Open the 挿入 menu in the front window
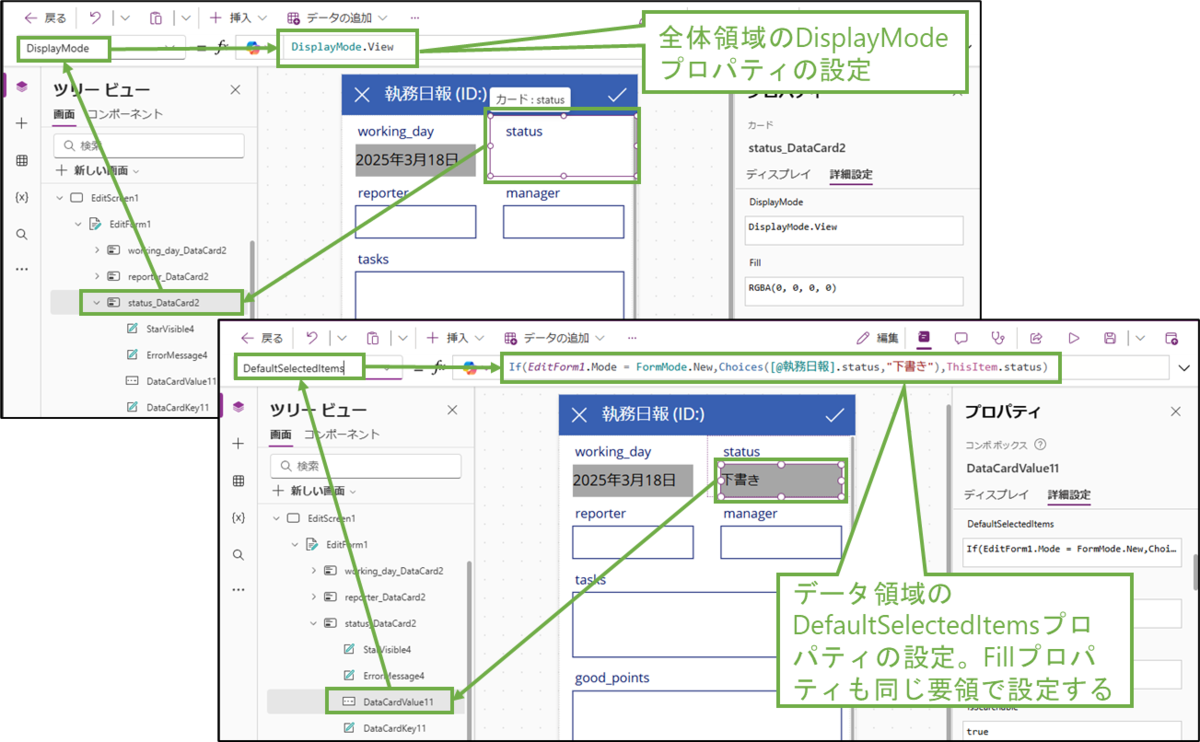The width and height of the screenshot is (1200, 742). click(455, 338)
